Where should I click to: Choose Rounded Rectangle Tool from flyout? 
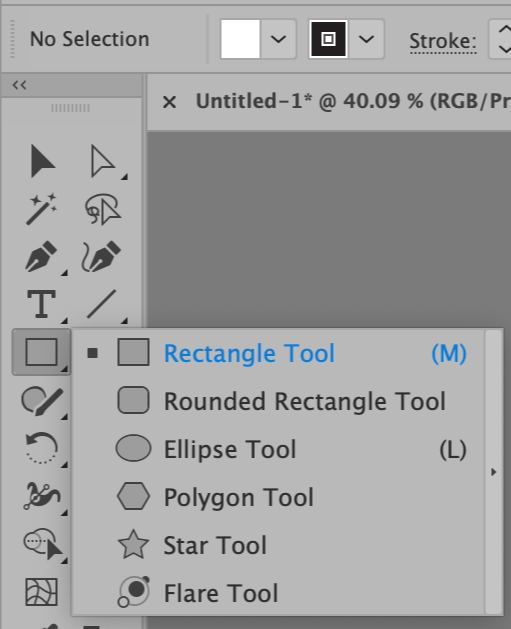coord(278,401)
